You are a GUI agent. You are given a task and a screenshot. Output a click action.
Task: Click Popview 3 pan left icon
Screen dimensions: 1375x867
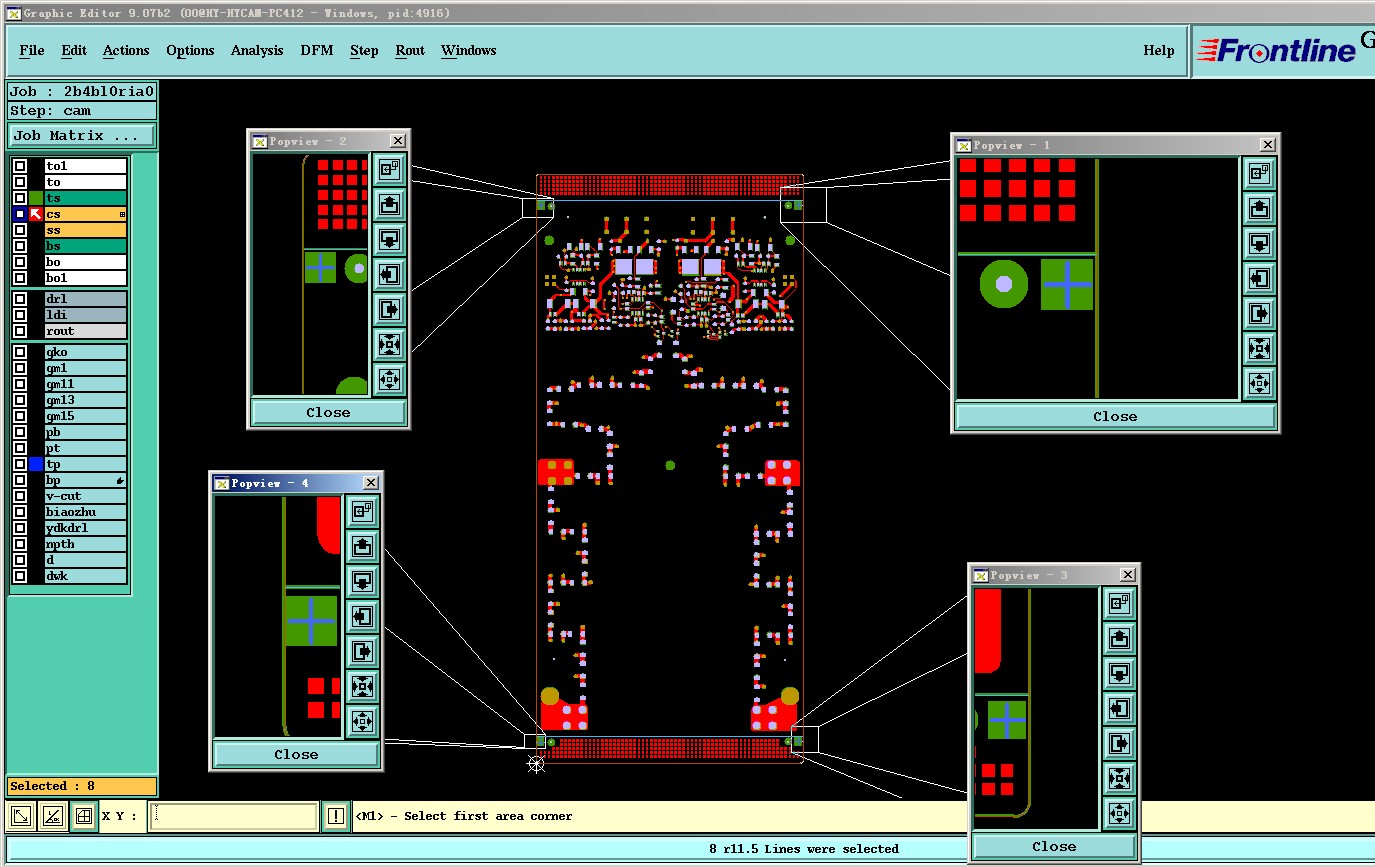(1119, 709)
